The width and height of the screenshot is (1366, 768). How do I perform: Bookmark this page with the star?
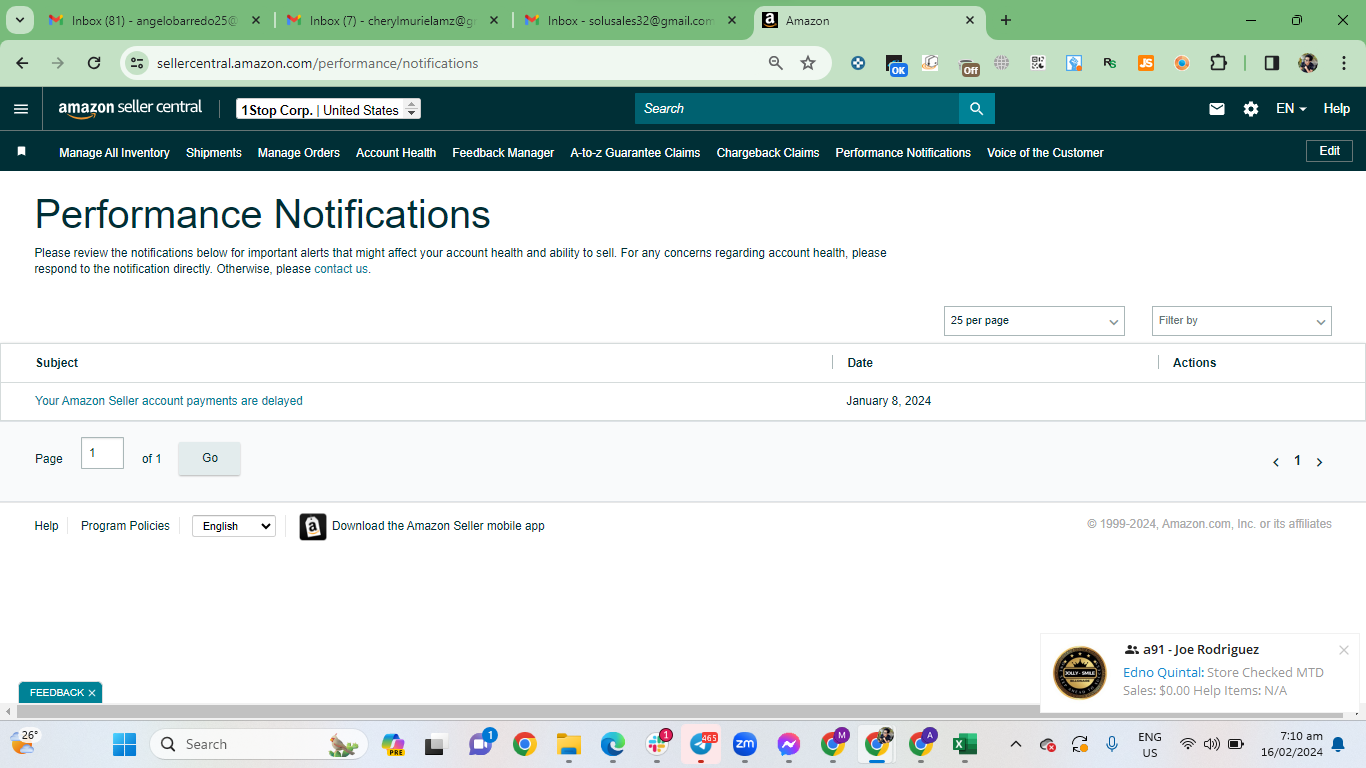click(x=808, y=63)
